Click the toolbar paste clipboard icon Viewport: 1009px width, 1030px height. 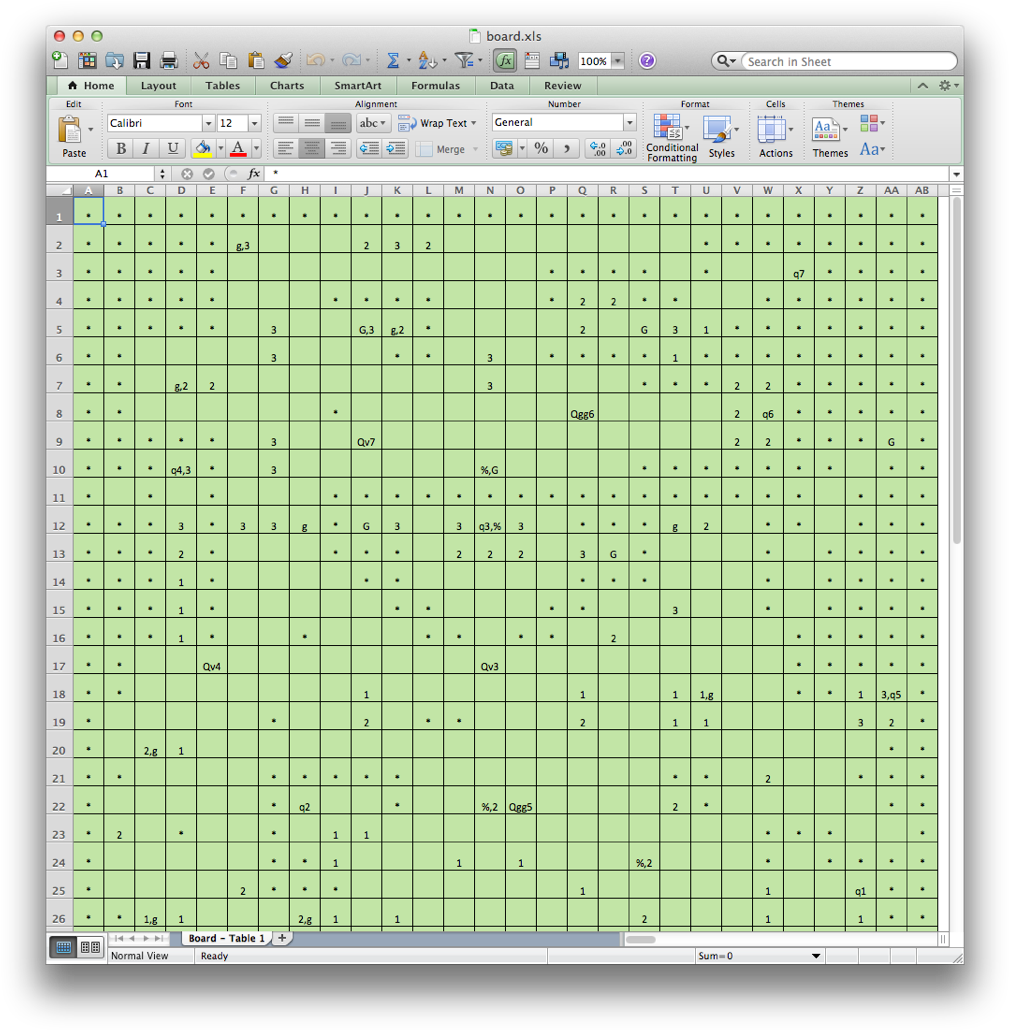click(x=256, y=60)
